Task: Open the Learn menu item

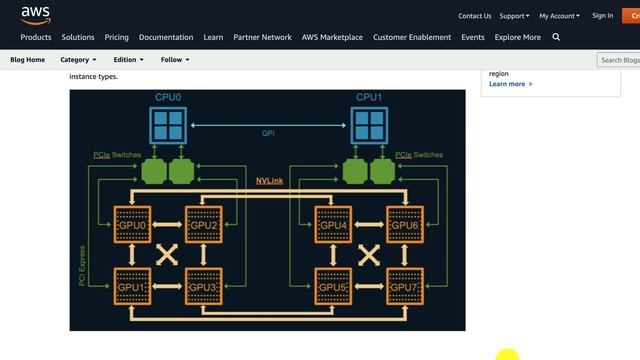Action: coord(213,37)
